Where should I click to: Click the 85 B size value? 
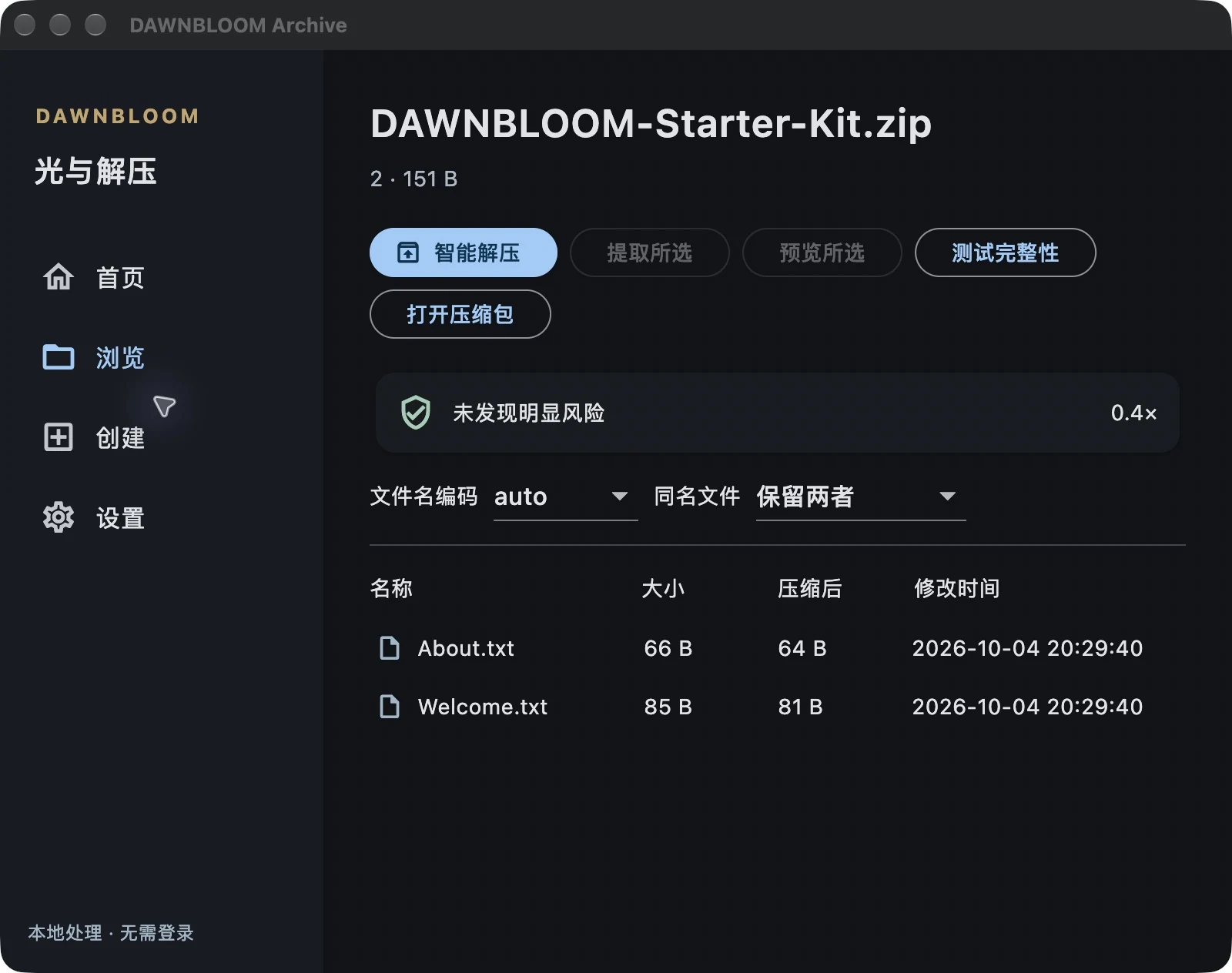(668, 707)
